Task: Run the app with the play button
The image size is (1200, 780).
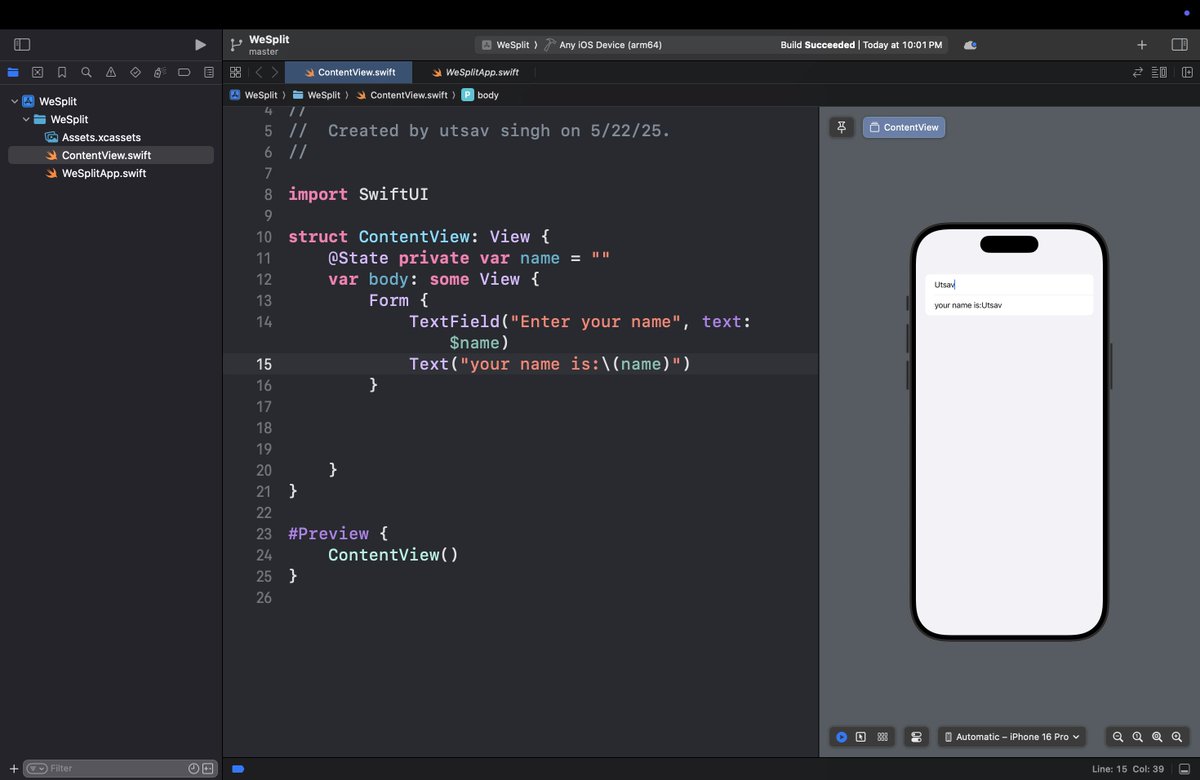Action: tap(200, 45)
